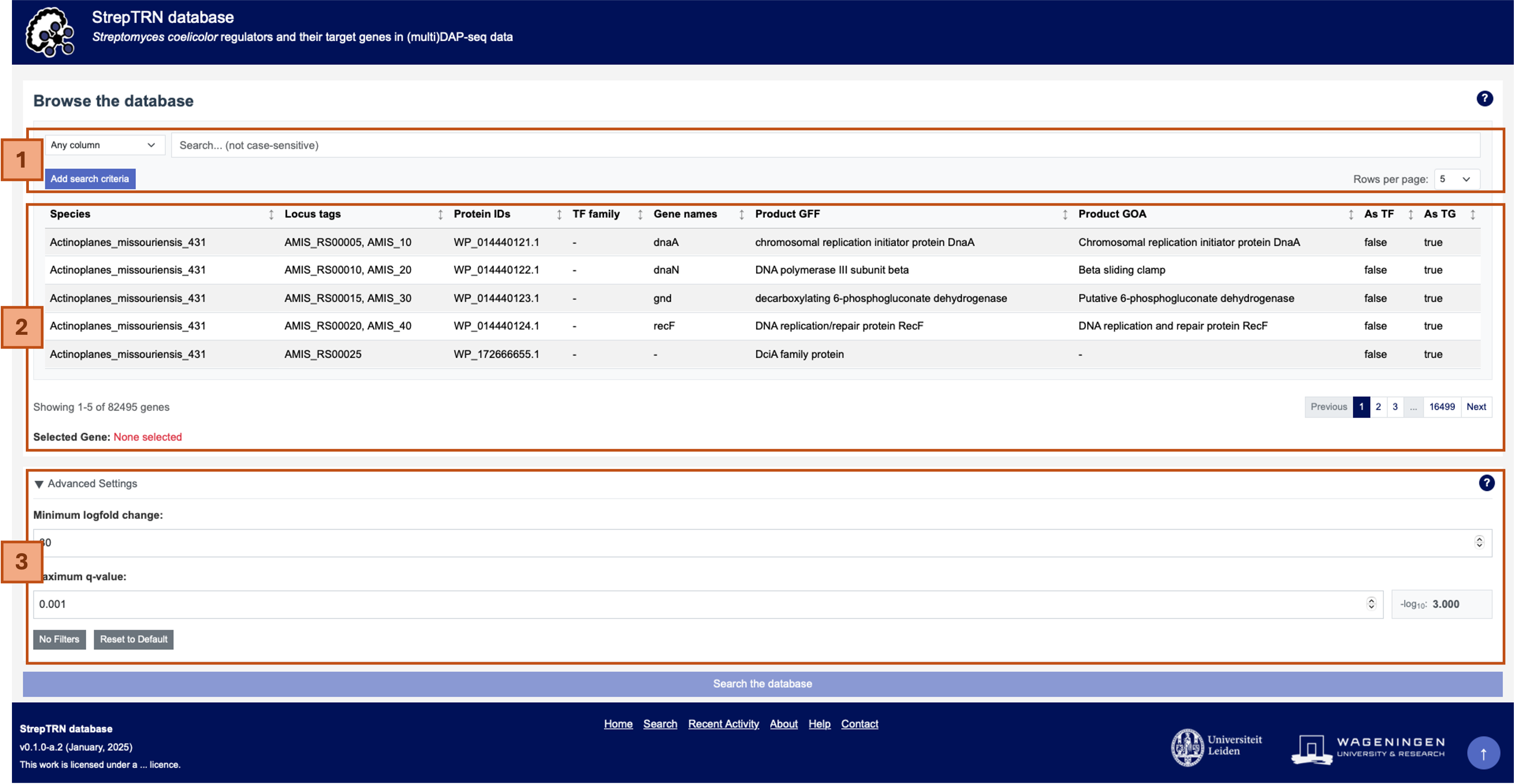The height and width of the screenshot is (784, 1515).
Task: Go to Next page
Action: (x=1476, y=407)
